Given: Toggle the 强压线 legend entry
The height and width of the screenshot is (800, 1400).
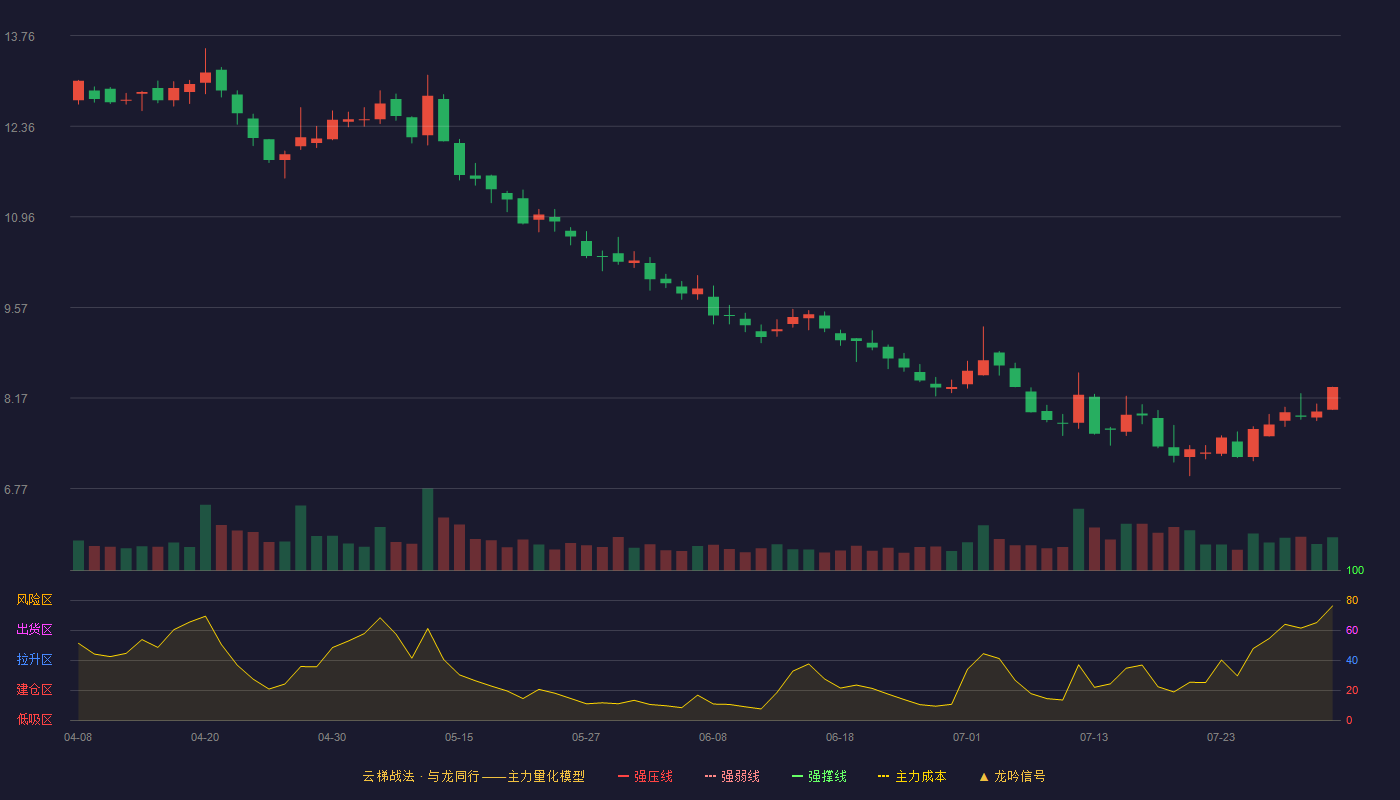Looking at the screenshot, I should [x=645, y=776].
